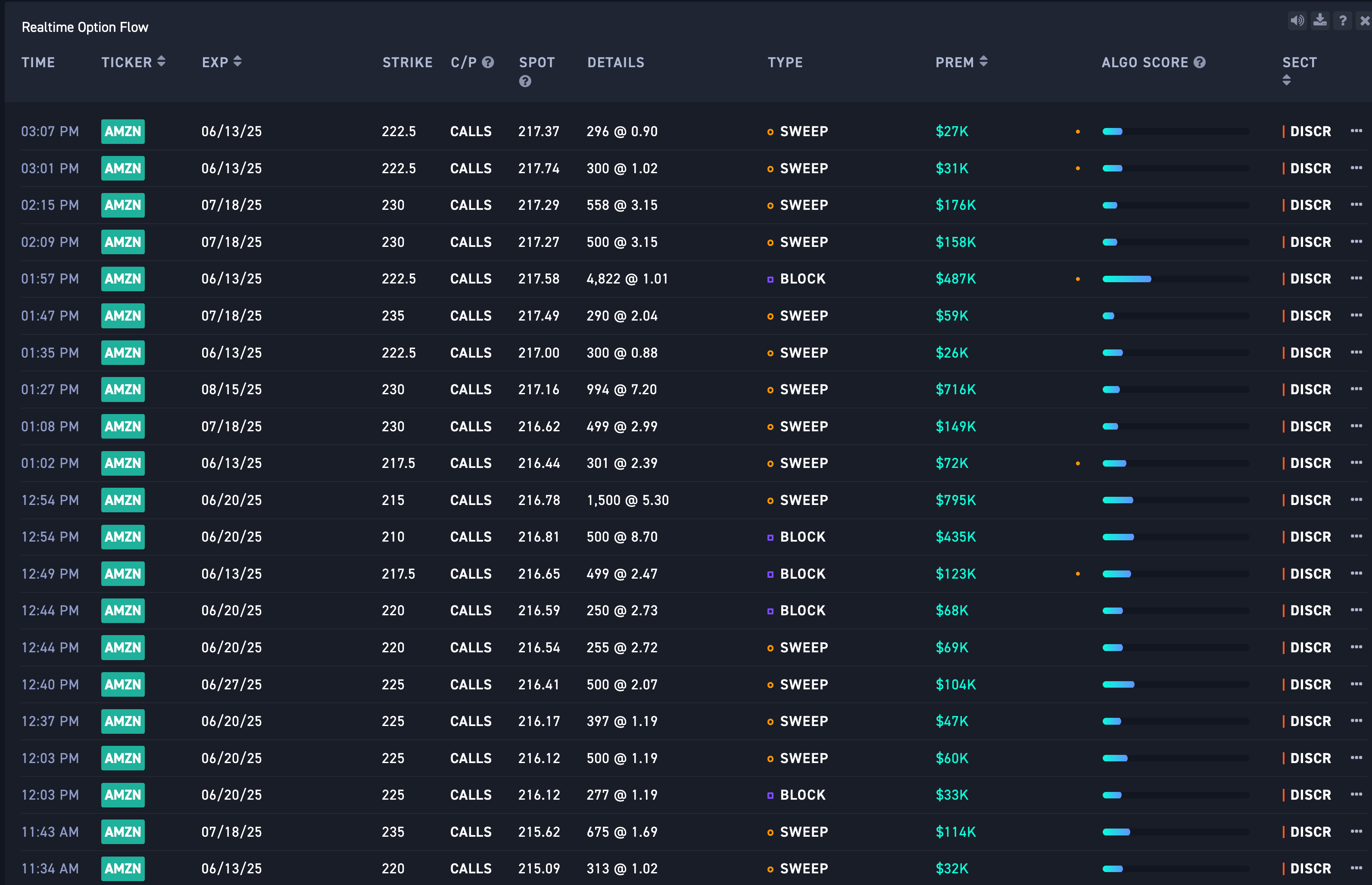The height and width of the screenshot is (885, 1372).
Task: Close the Realtime Option Flow panel
Action: click(x=1365, y=21)
